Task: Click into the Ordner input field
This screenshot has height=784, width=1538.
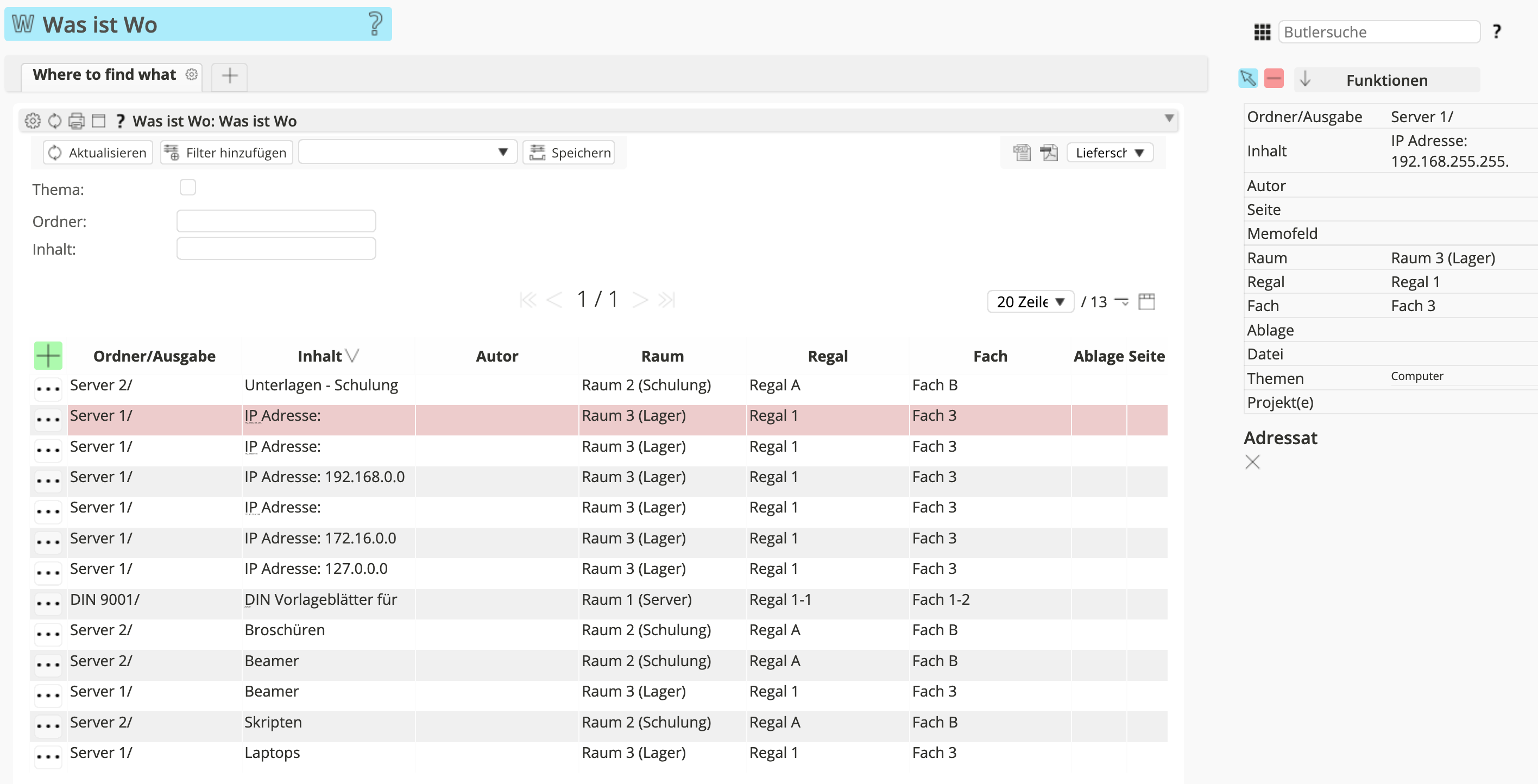Action: click(x=276, y=222)
